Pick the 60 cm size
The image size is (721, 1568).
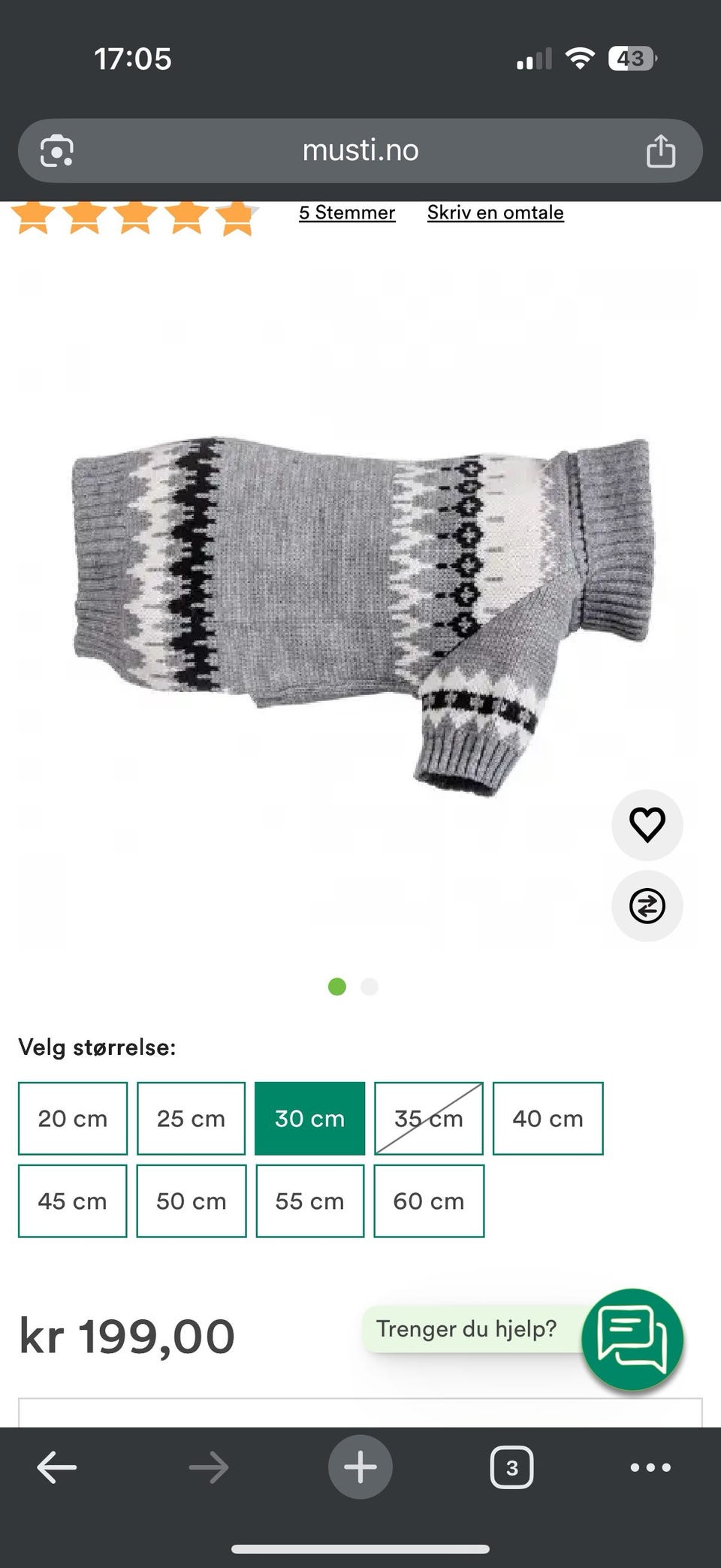pyautogui.click(x=429, y=1201)
